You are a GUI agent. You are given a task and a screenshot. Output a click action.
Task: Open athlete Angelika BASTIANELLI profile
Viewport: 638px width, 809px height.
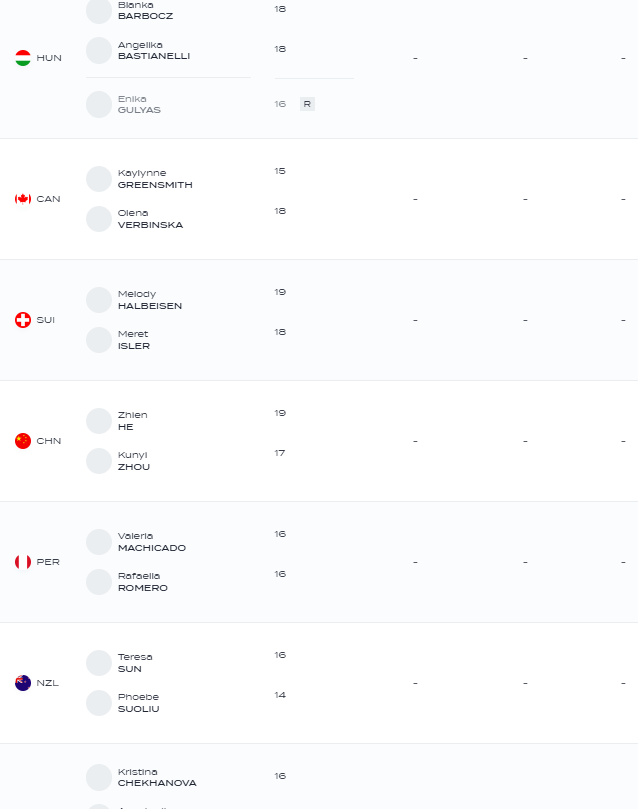(x=154, y=51)
